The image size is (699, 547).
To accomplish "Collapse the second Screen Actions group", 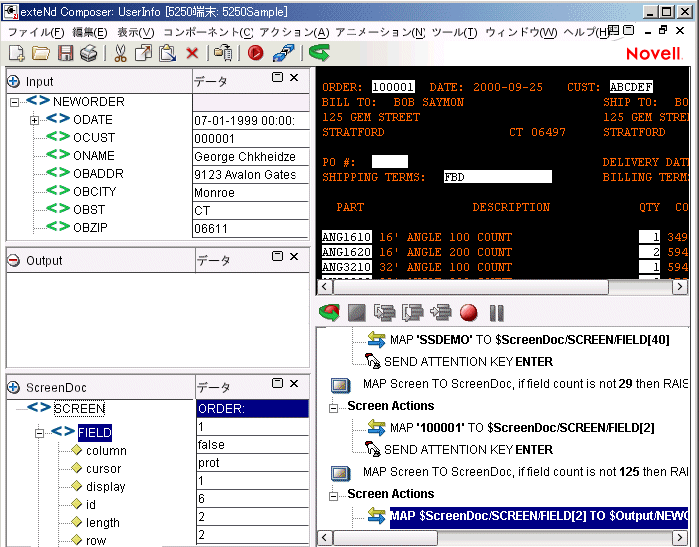I will (x=333, y=496).
